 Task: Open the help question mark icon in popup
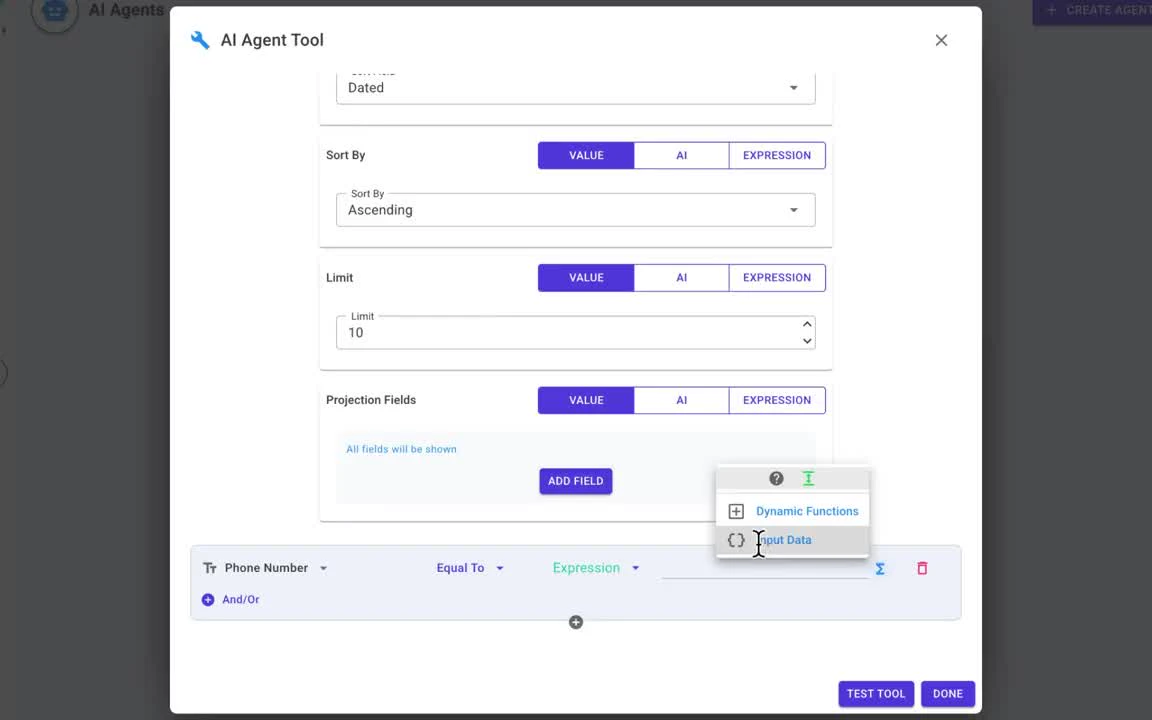(776, 478)
